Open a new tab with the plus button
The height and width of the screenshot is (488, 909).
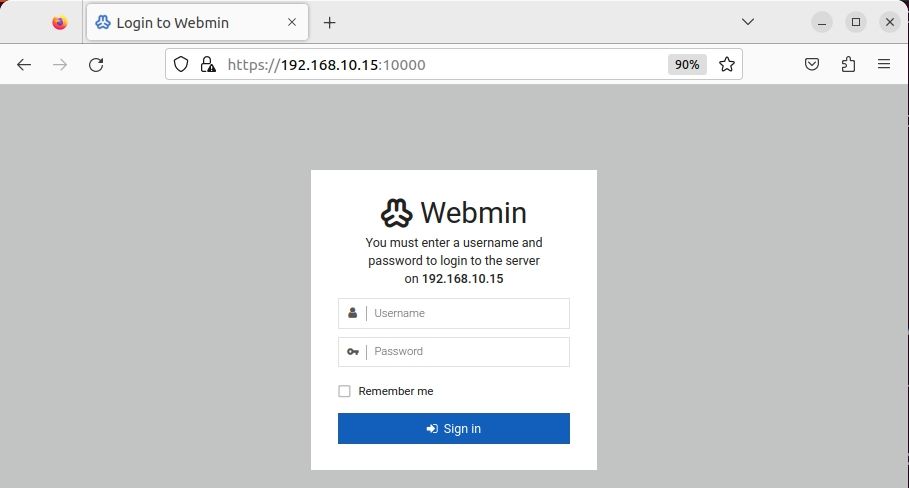coord(329,23)
